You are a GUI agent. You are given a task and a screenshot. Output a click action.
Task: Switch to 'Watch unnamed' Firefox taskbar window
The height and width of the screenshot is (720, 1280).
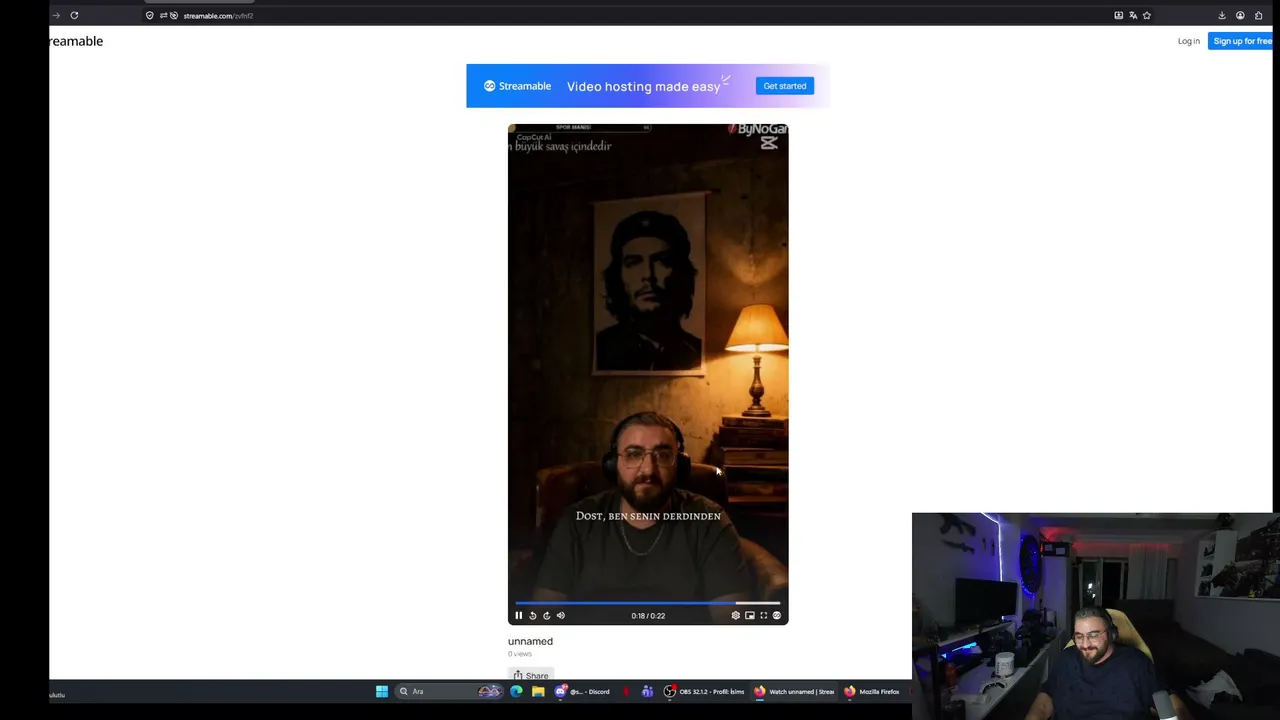pyautogui.click(x=794, y=691)
